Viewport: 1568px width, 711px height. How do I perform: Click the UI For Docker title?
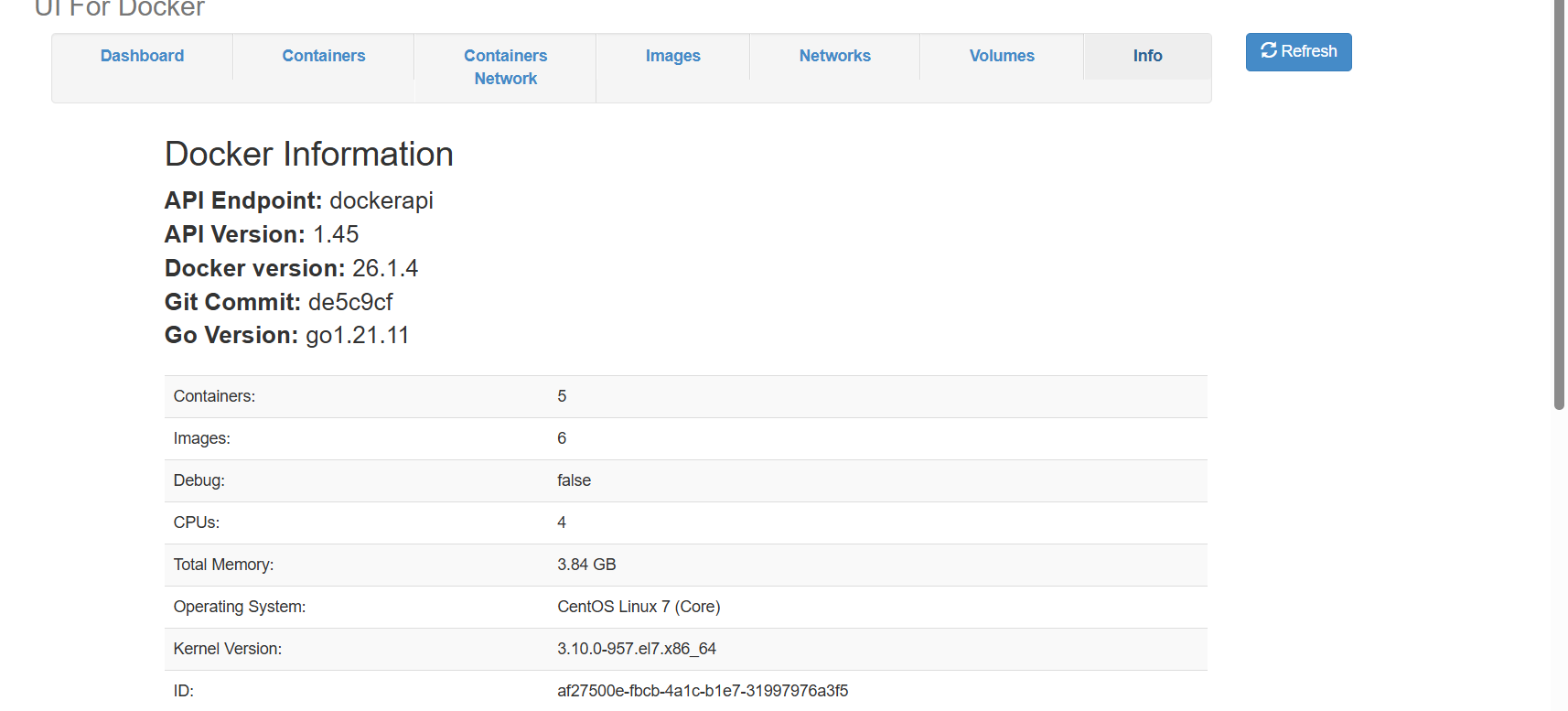(120, 8)
